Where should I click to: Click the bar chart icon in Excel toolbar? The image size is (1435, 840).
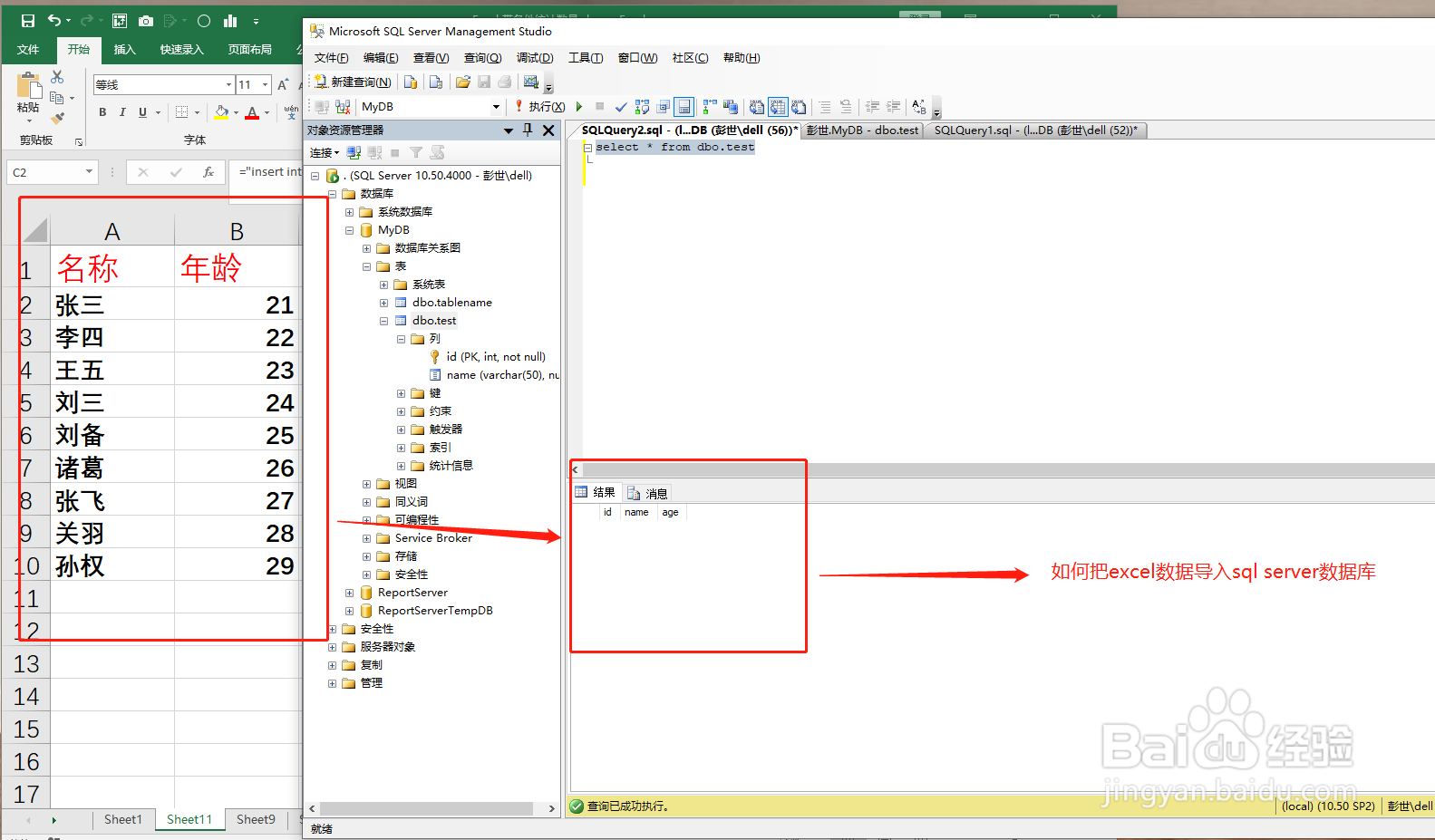(x=230, y=21)
